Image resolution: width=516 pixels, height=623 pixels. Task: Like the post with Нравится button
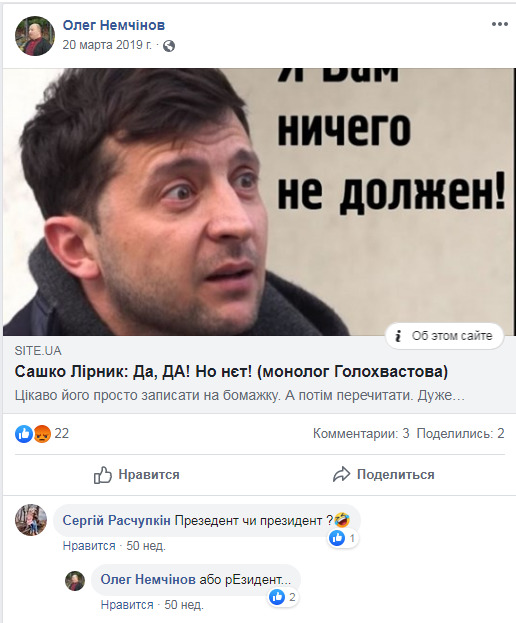[x=137, y=474]
